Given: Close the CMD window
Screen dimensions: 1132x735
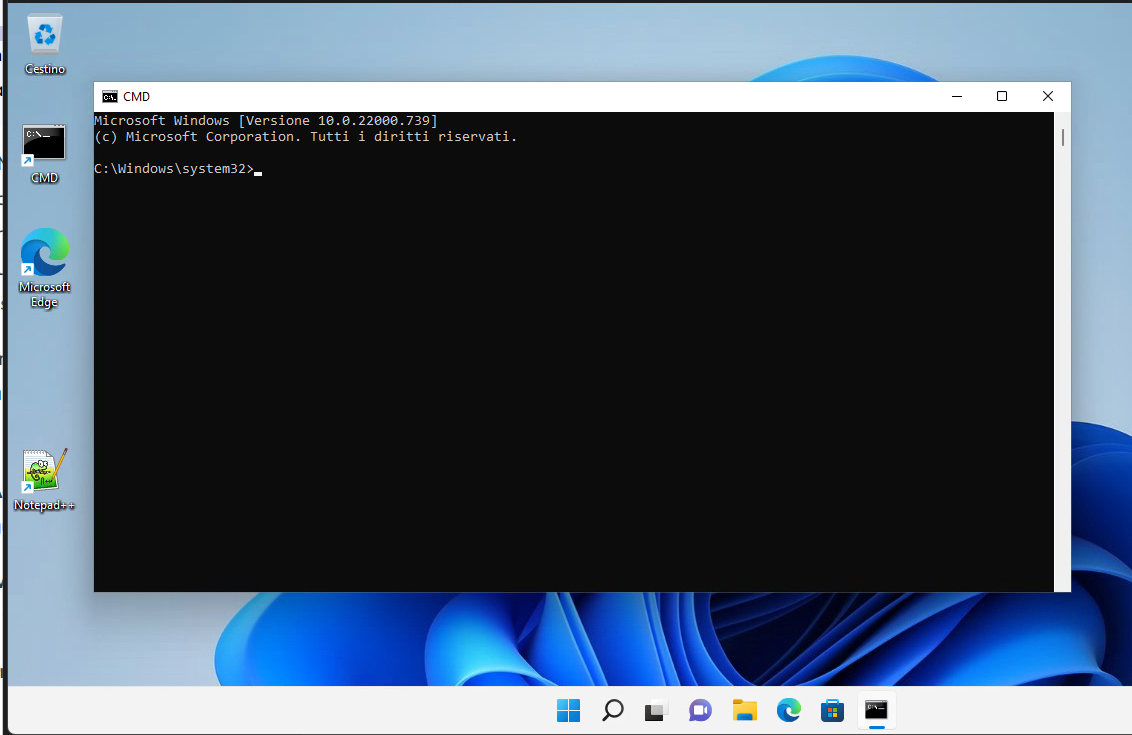Looking at the screenshot, I should 1048,96.
